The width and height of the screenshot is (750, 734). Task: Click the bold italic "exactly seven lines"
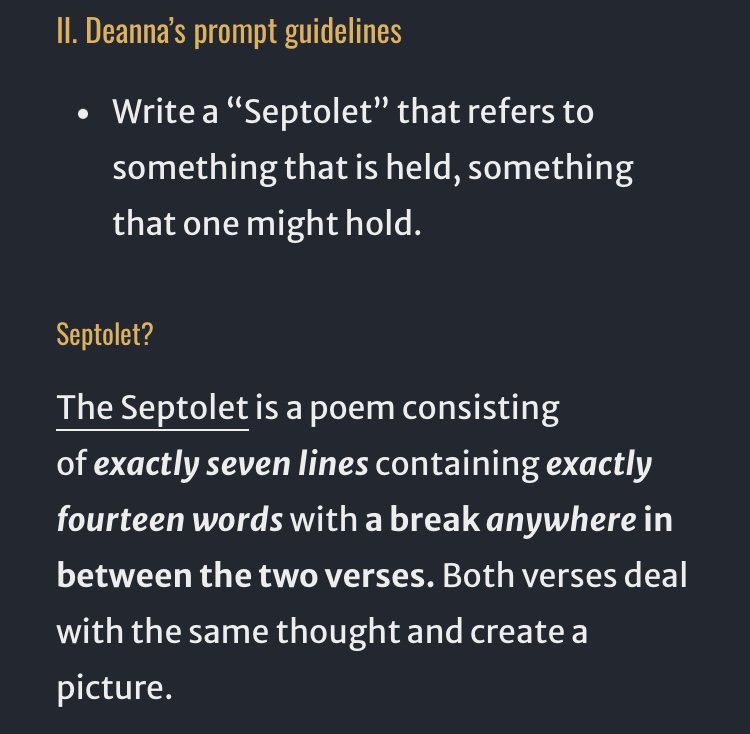pyautogui.click(x=231, y=464)
